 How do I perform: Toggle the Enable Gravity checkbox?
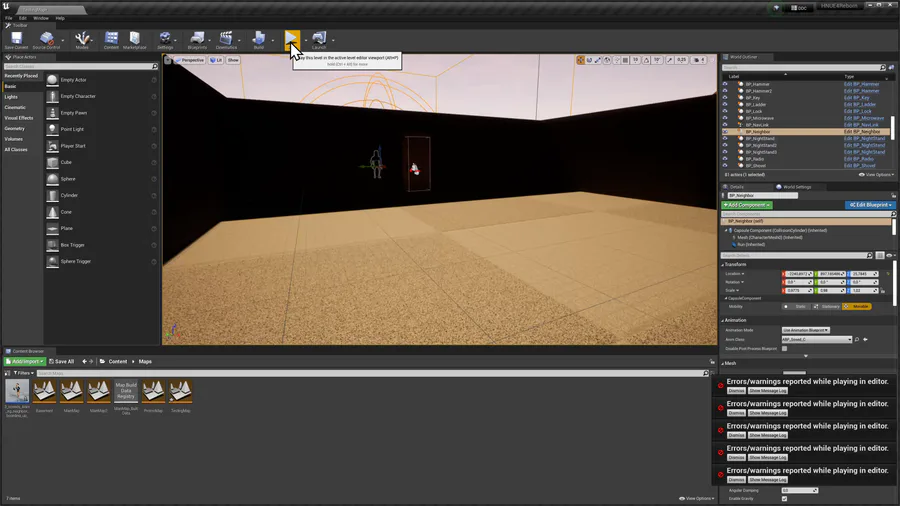point(785,499)
